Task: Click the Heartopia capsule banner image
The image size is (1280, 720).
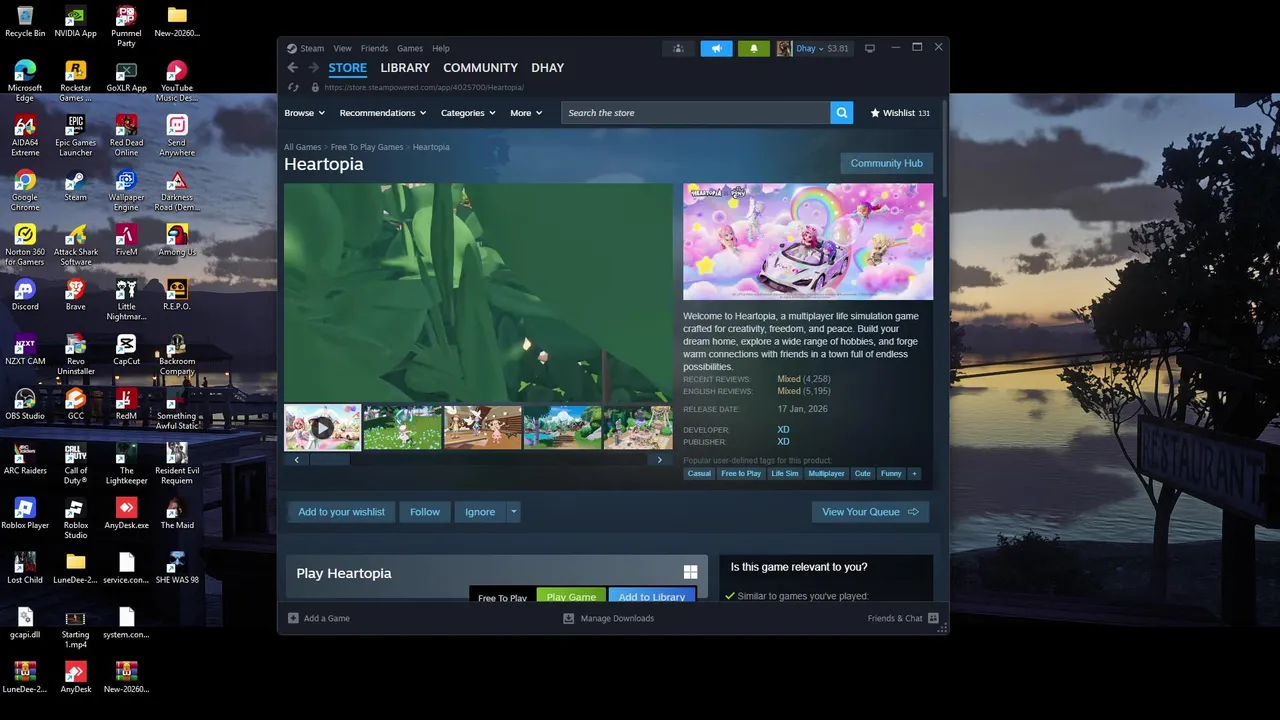Action: tap(808, 242)
